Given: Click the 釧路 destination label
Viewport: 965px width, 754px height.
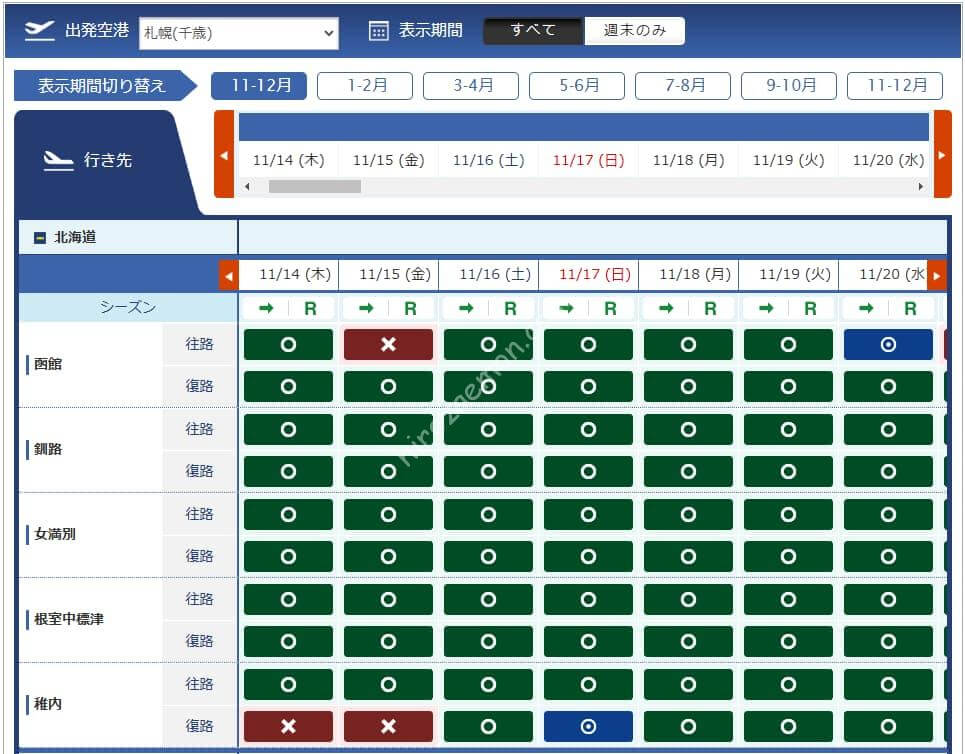Looking at the screenshot, I should (x=48, y=449).
